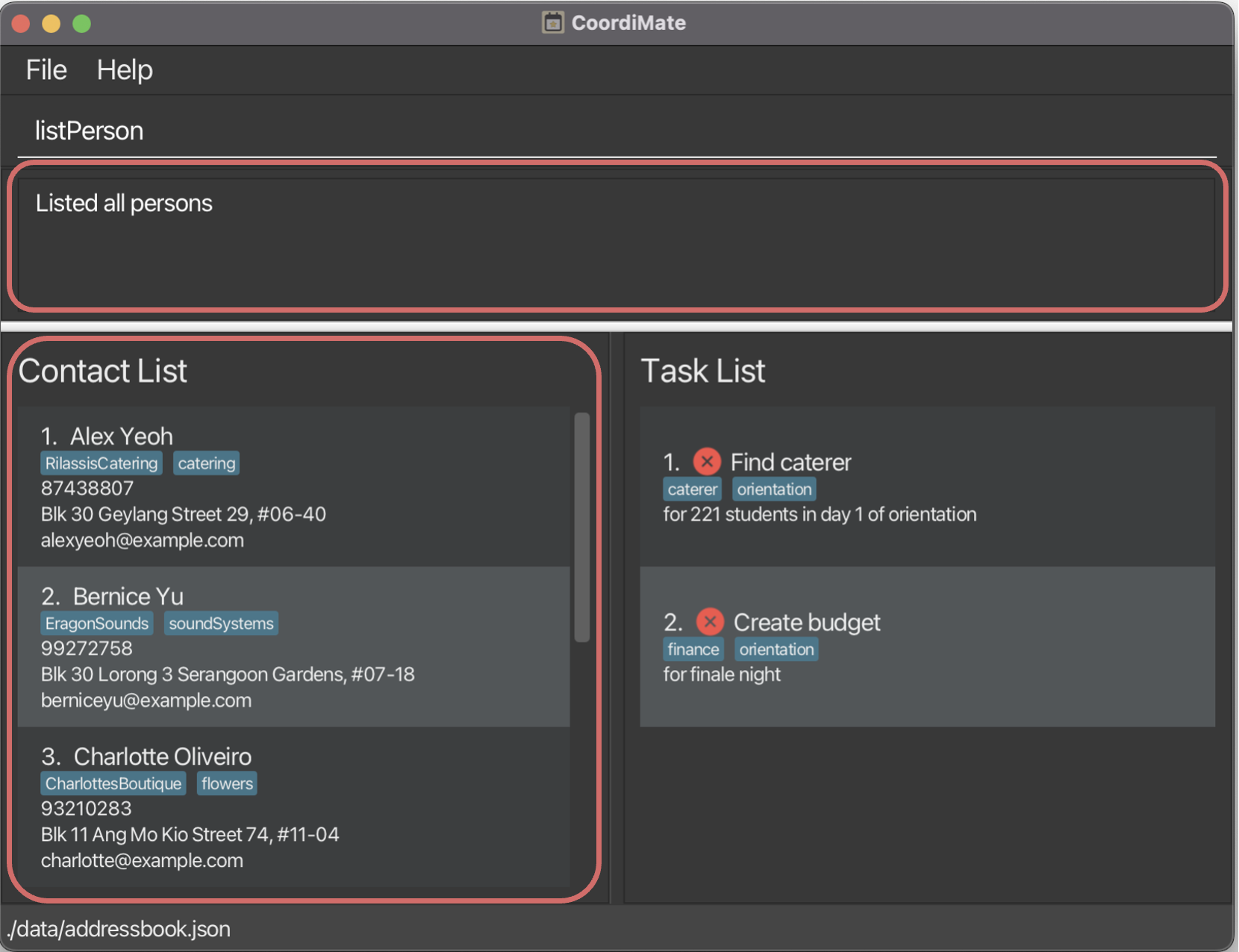Select the Alex Yeoh contact card
The image size is (1239, 952).
(x=293, y=486)
